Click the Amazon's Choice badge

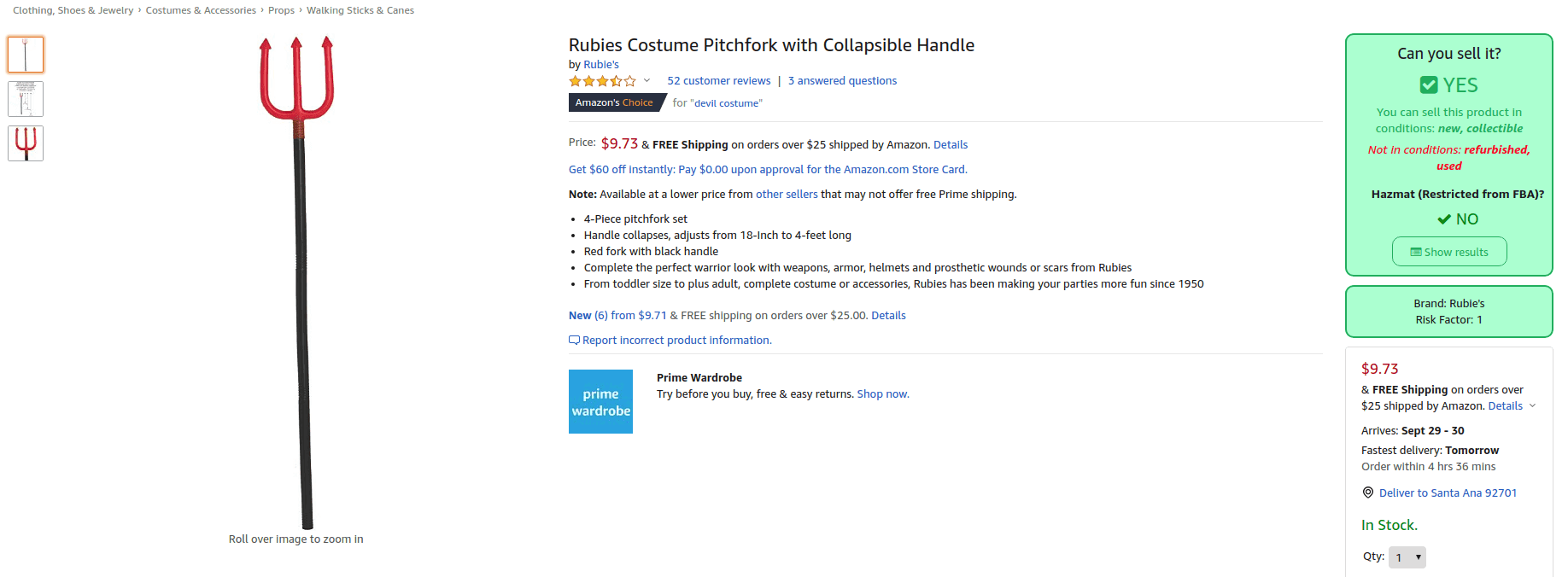615,102
